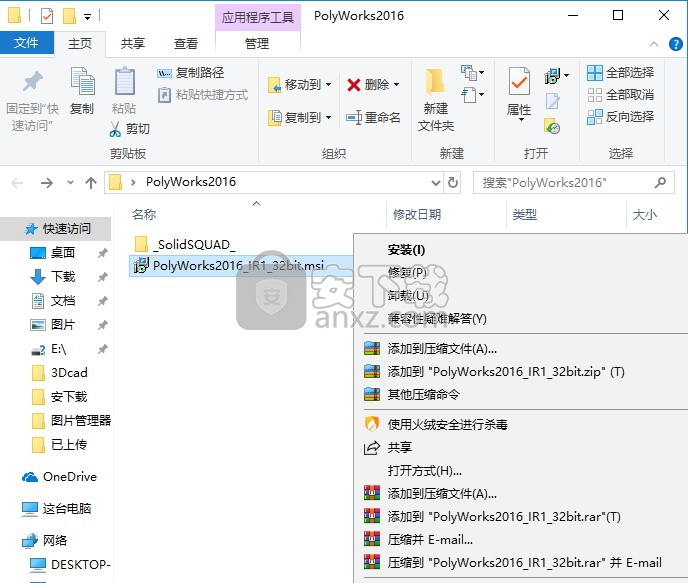
Task: Choose Uninstall (卸载) from context menu
Action: (x=408, y=295)
